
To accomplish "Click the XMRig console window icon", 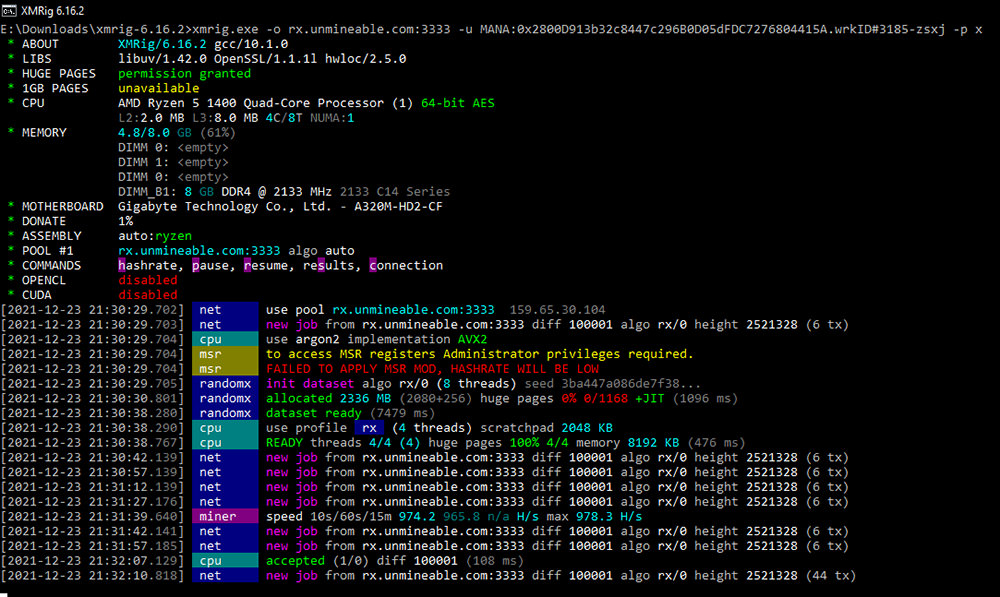I will point(9,11).
